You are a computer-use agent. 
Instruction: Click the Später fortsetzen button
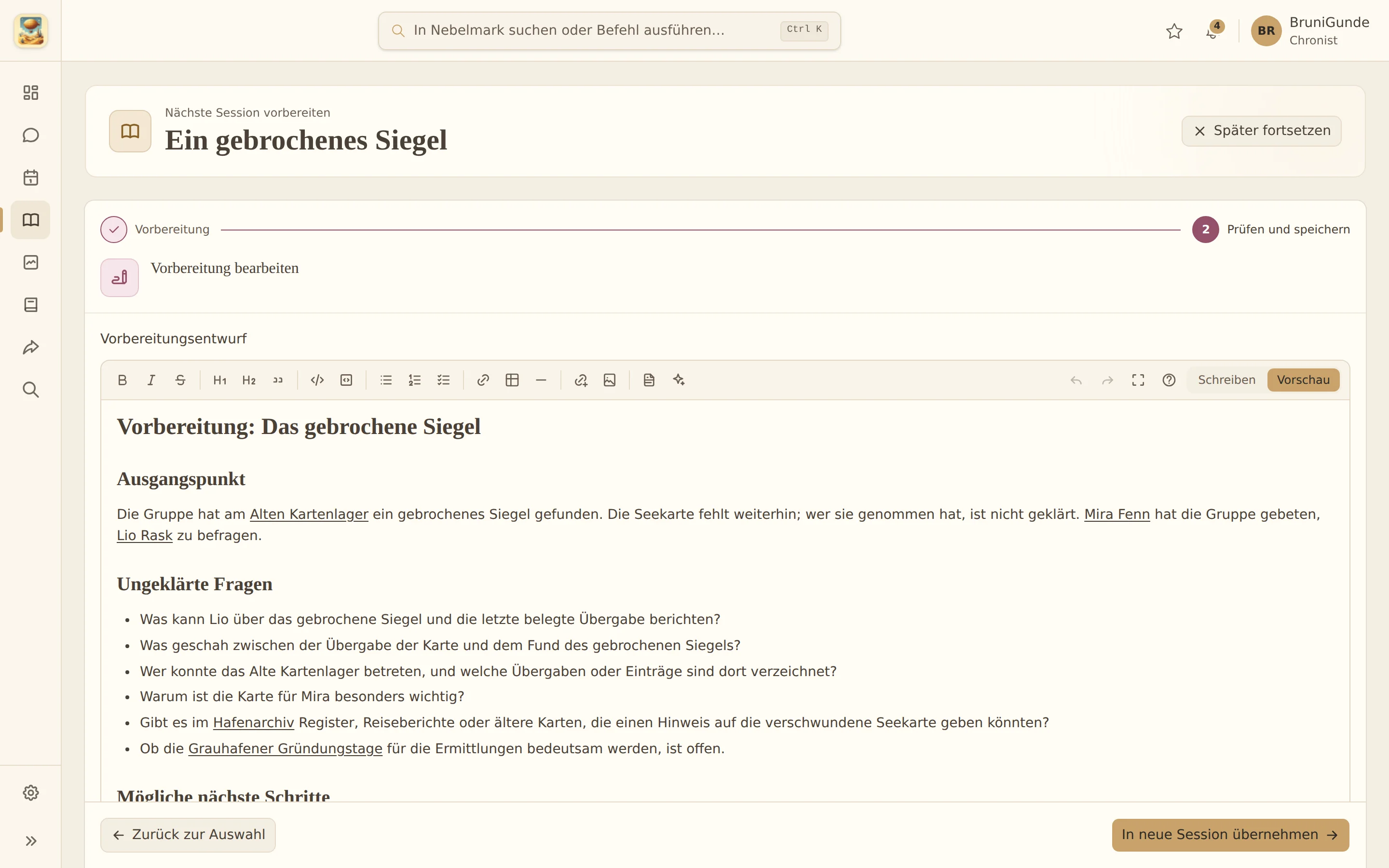coord(1261,131)
